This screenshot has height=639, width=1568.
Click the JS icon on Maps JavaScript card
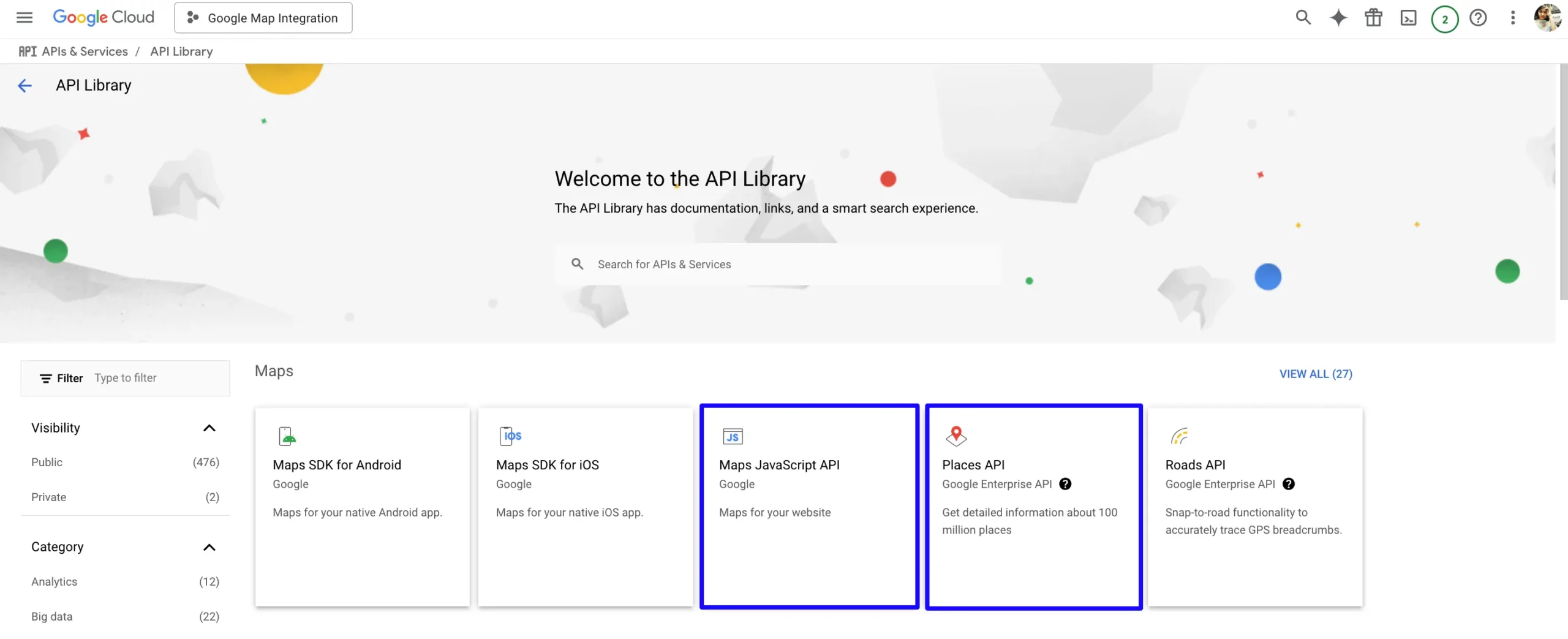(x=733, y=437)
